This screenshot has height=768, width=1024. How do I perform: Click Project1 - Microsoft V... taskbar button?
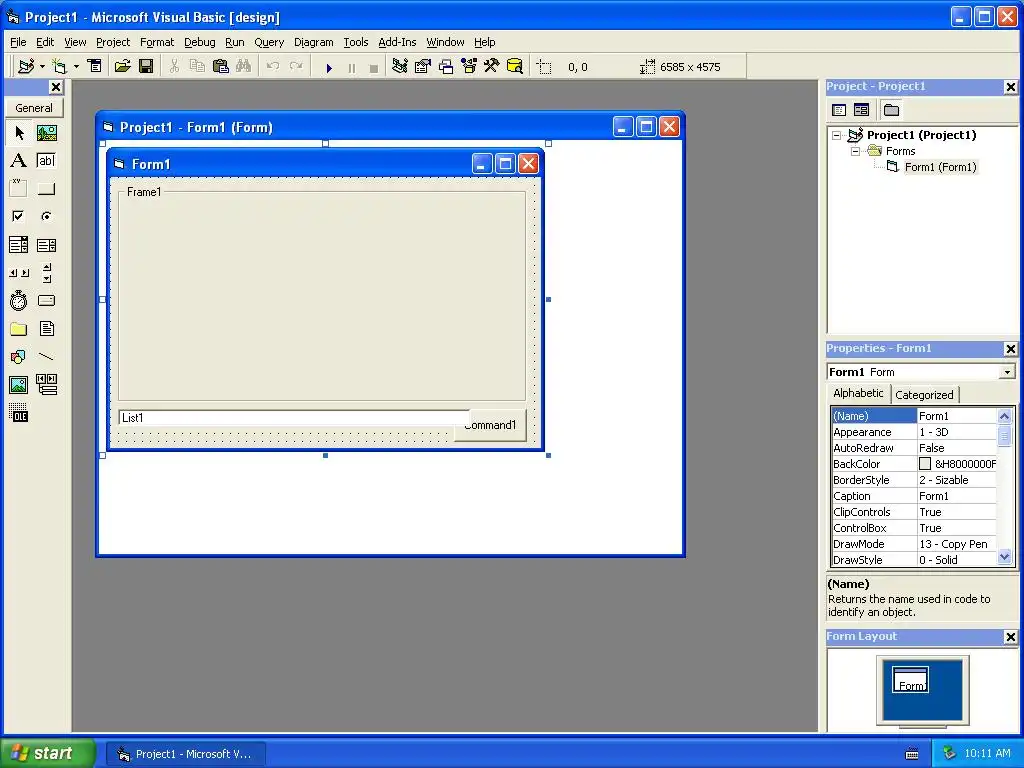(185, 754)
